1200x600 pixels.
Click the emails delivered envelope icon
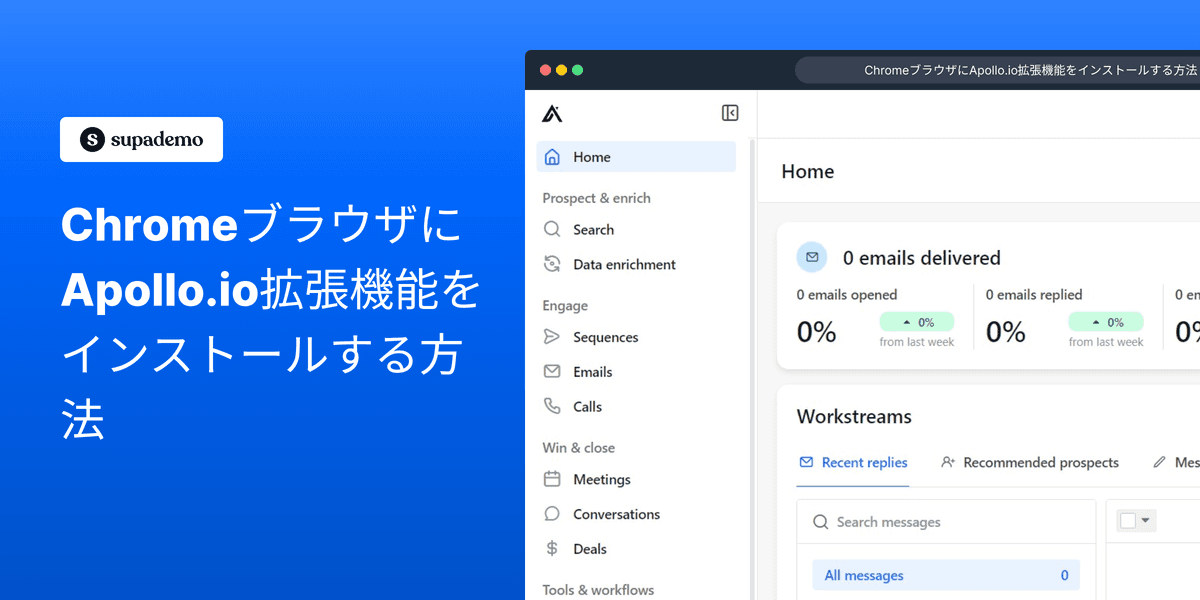point(812,257)
